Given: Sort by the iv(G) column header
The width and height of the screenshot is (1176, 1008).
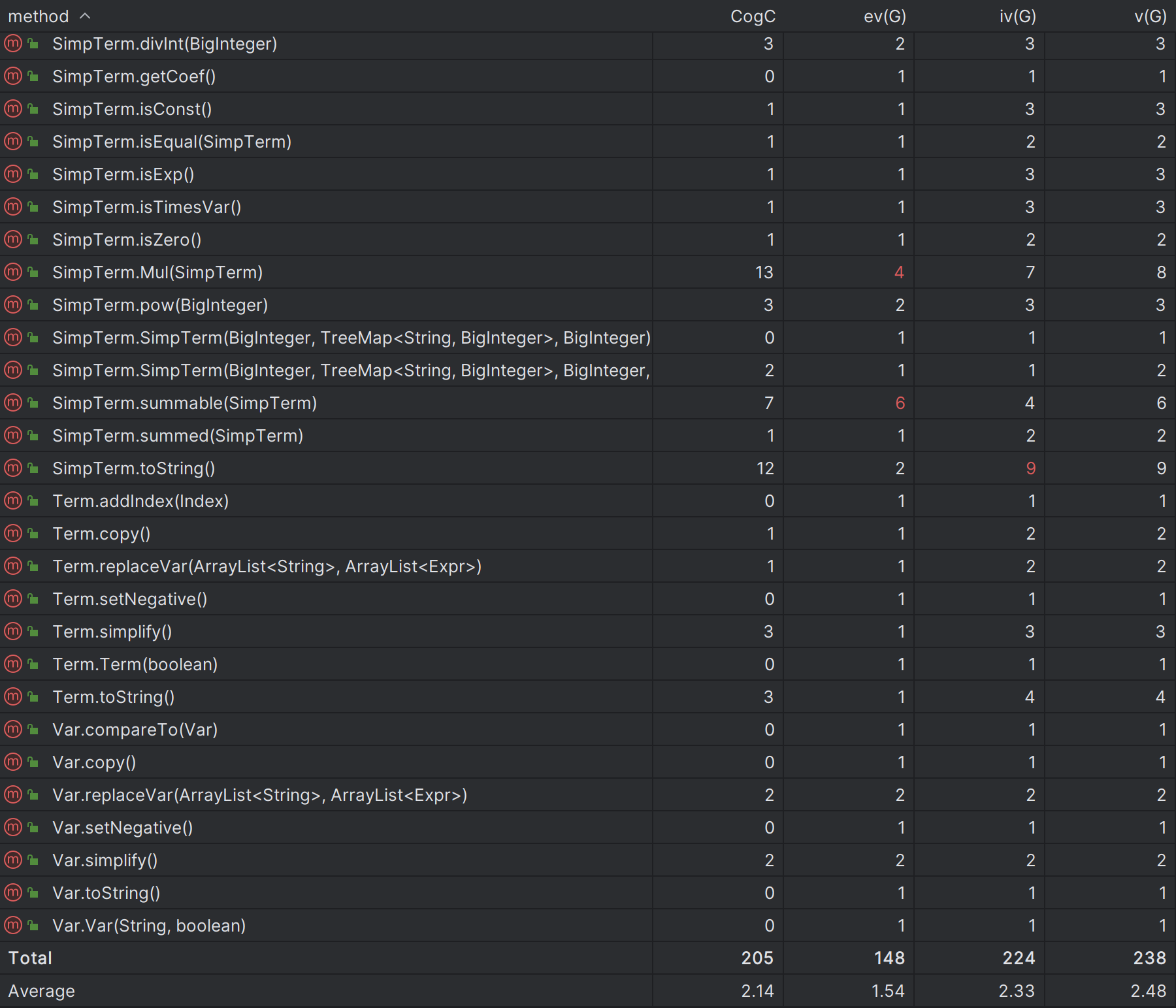Looking at the screenshot, I should click(x=1017, y=16).
